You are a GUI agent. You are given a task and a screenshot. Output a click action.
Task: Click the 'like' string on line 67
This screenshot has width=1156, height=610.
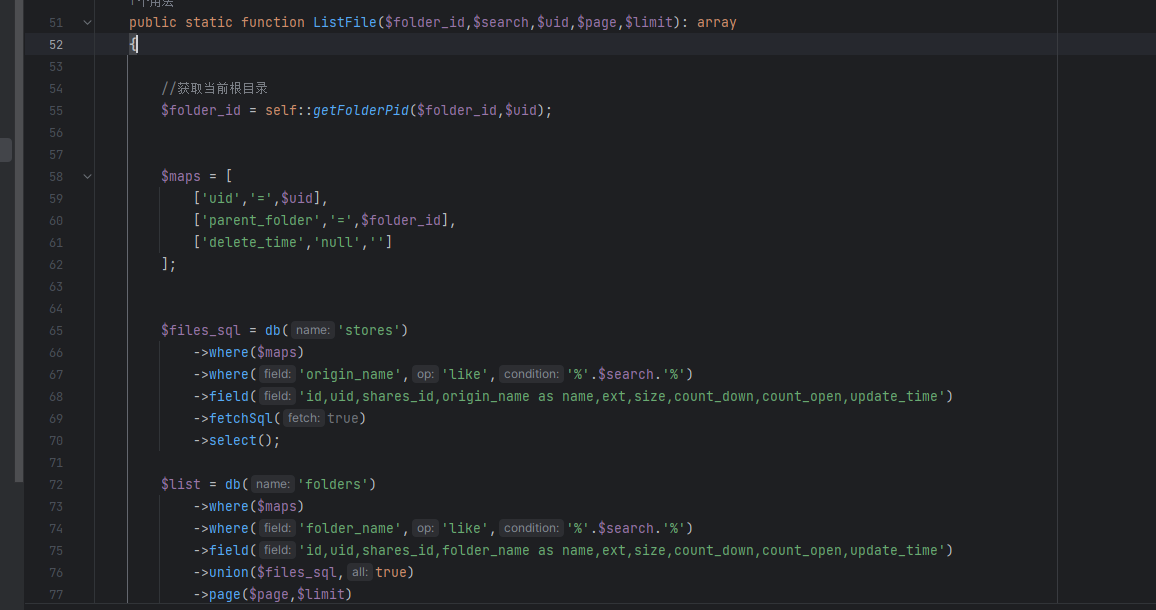point(465,374)
